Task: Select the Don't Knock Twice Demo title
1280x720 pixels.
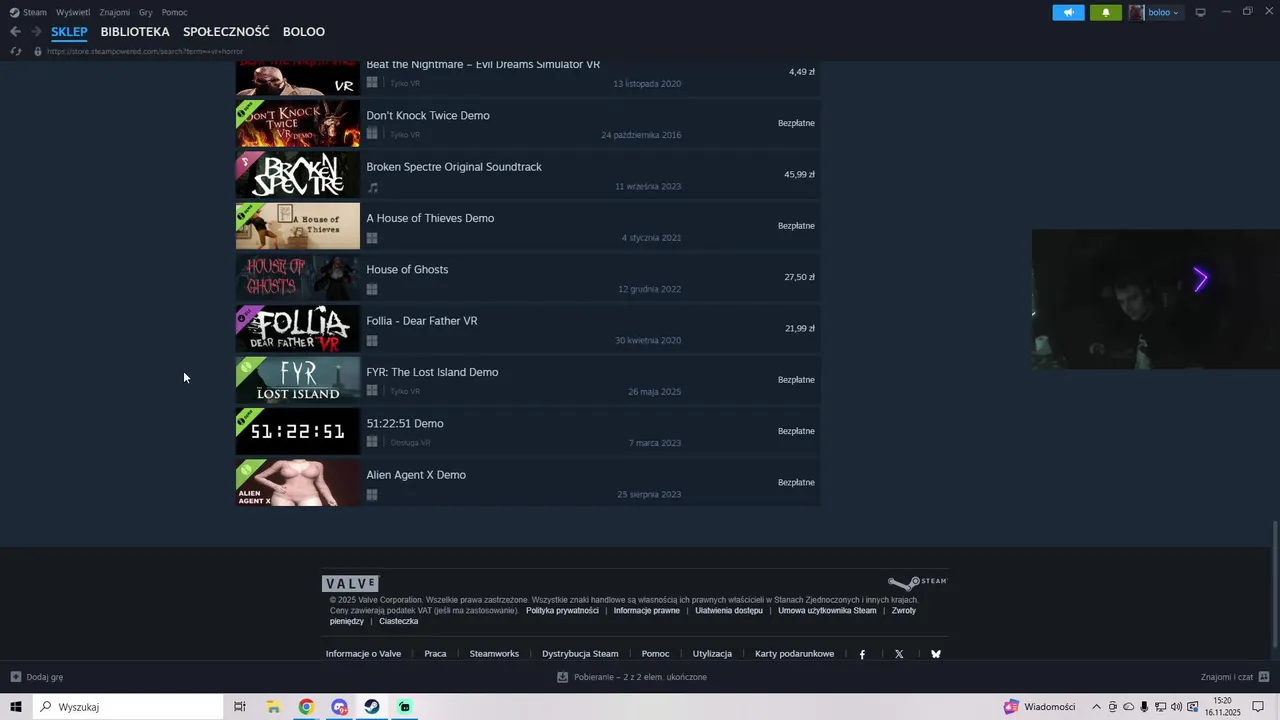Action: tap(428, 115)
